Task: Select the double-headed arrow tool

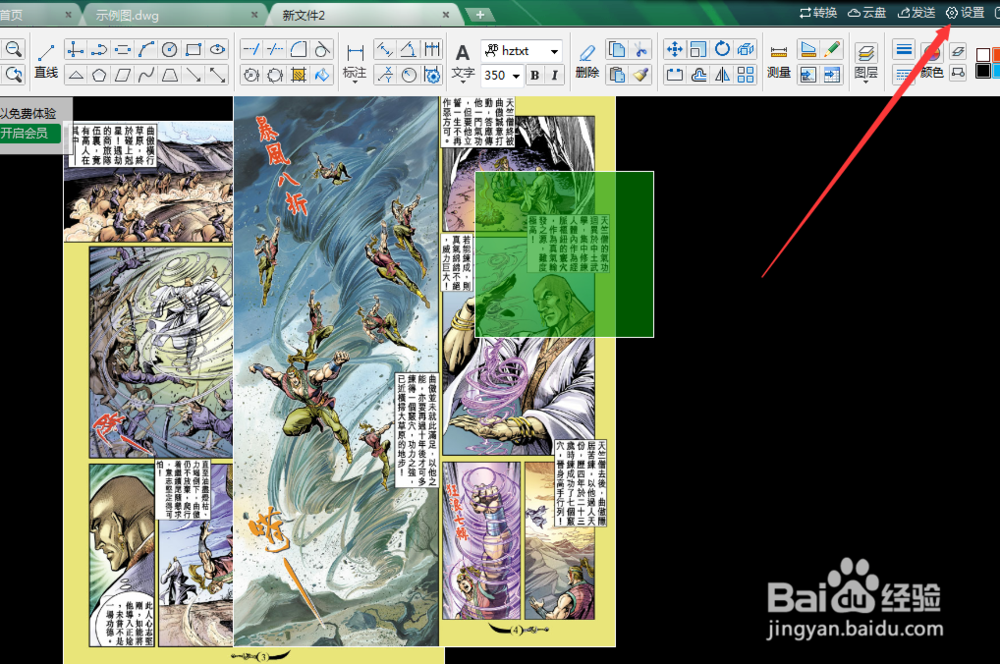Action: [x=217, y=75]
